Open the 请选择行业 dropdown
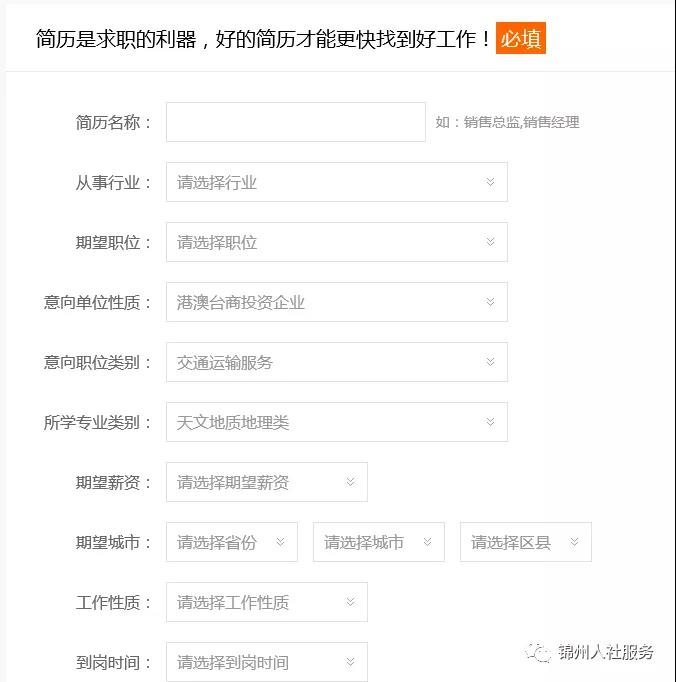Image resolution: width=676 pixels, height=682 pixels. 337,182
